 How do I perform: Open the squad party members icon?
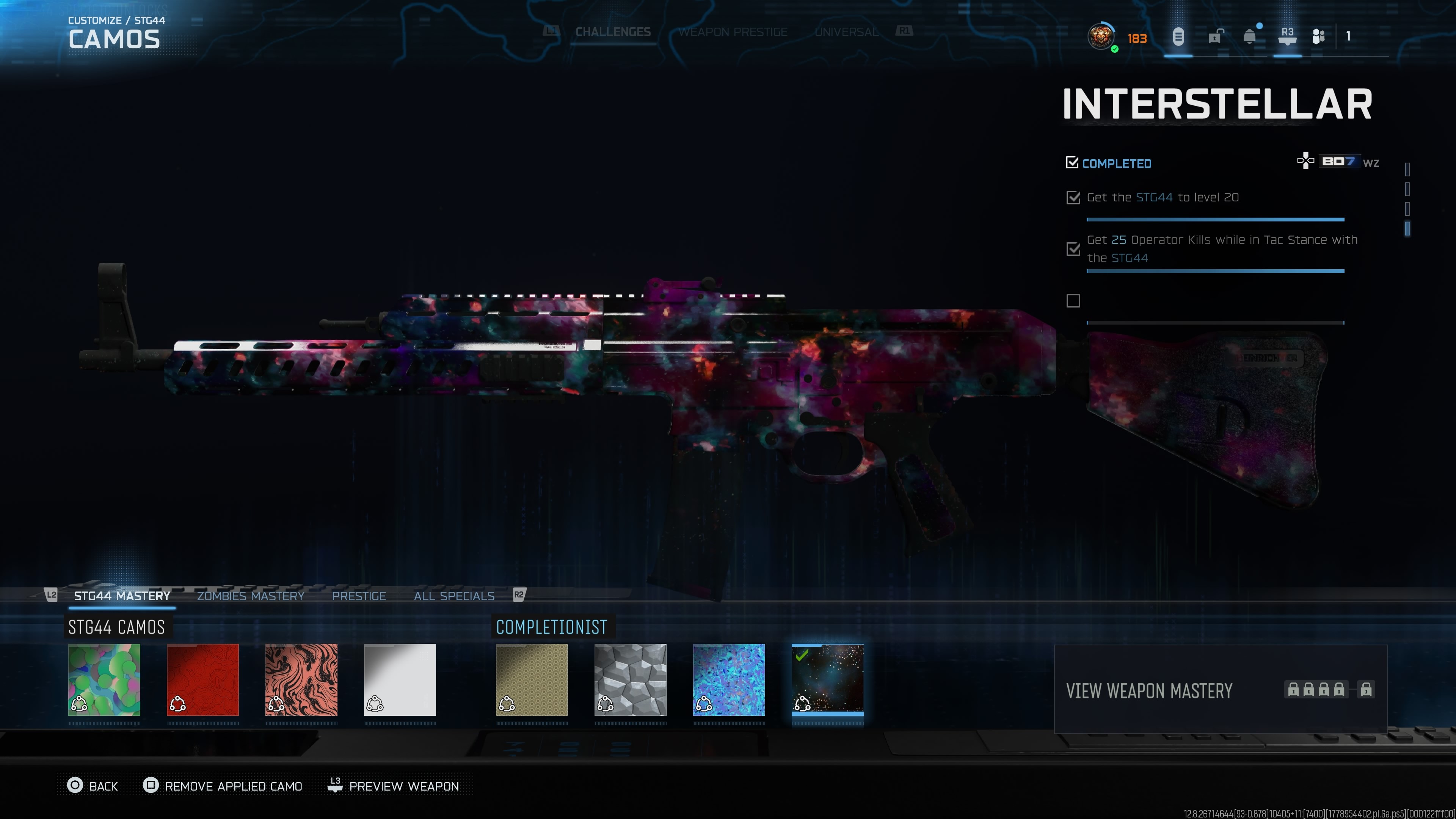click(x=1318, y=37)
